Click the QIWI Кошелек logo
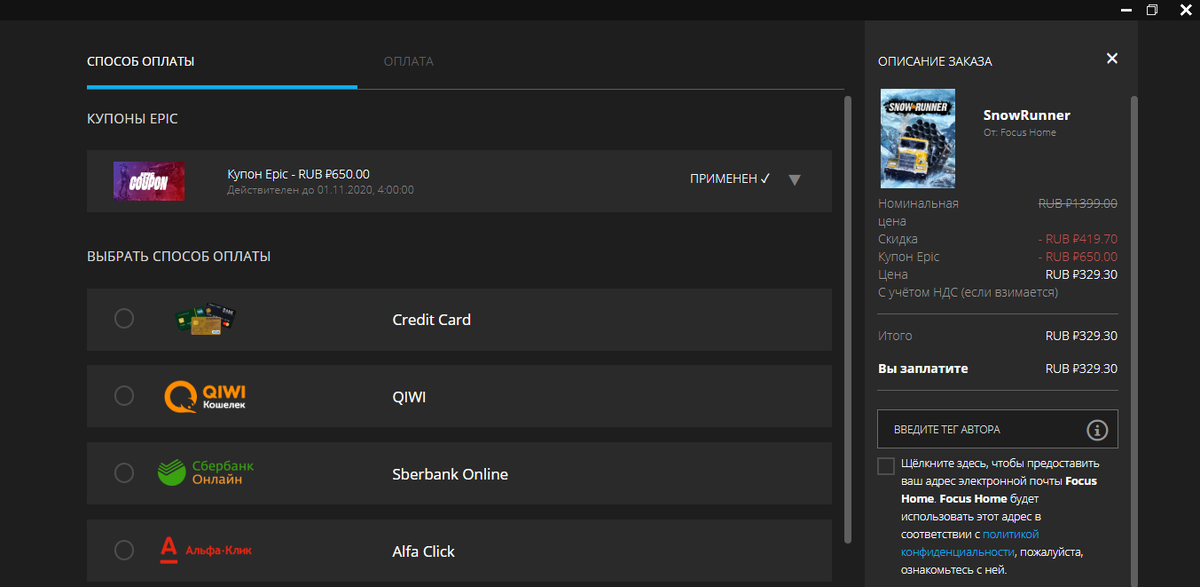This screenshot has width=1200, height=587. pyautogui.click(x=205, y=396)
